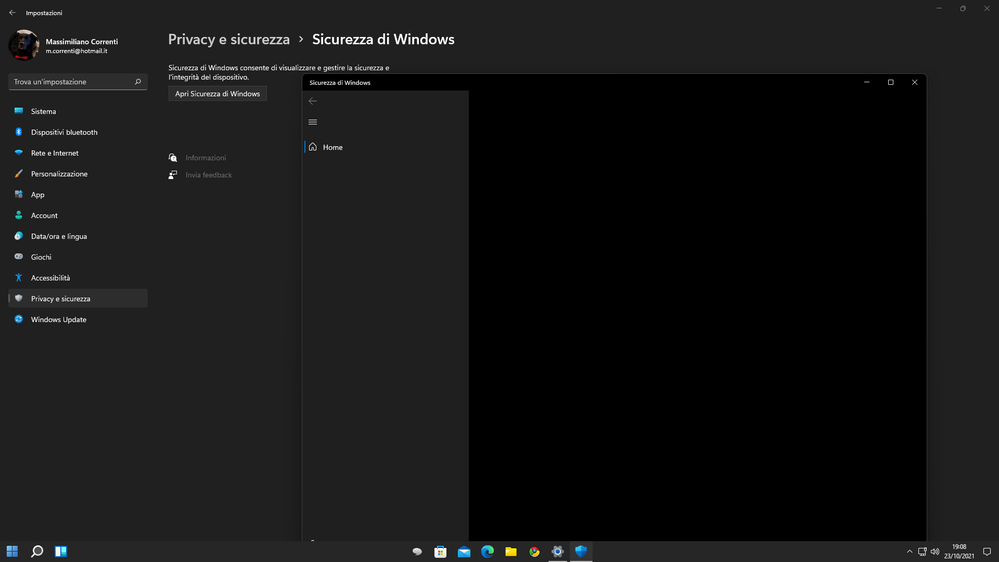
Task: Minimize the Sicurezza di Windows window
Action: tap(866, 82)
